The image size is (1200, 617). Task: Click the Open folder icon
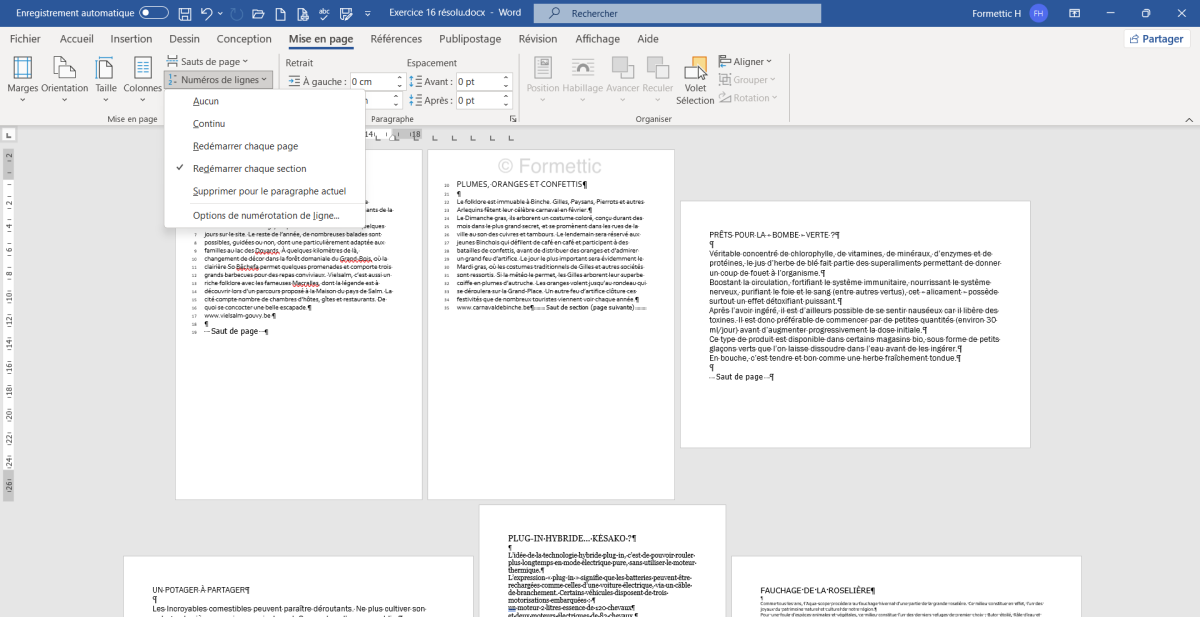pyautogui.click(x=258, y=14)
